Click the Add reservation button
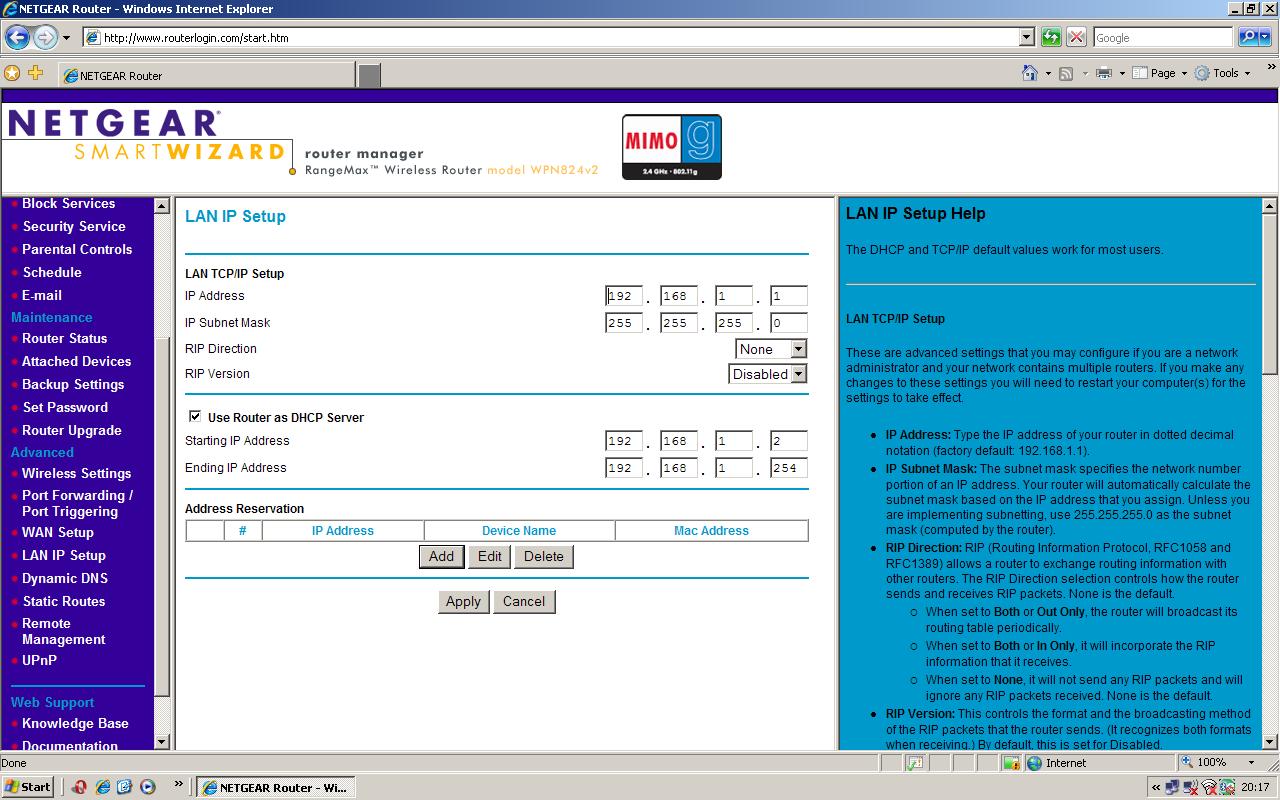This screenshot has height=800, width=1280. click(441, 557)
